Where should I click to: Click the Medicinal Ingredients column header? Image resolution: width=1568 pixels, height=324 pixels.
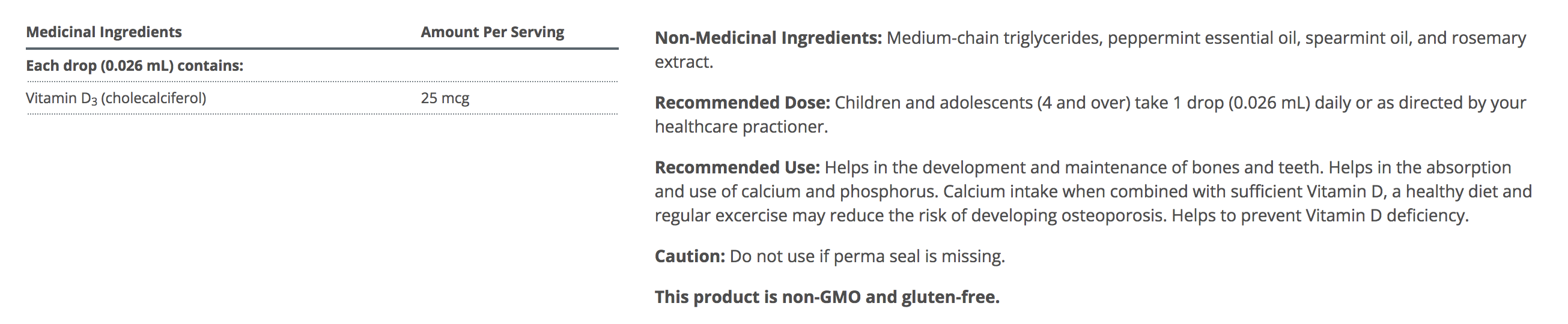click(x=103, y=32)
